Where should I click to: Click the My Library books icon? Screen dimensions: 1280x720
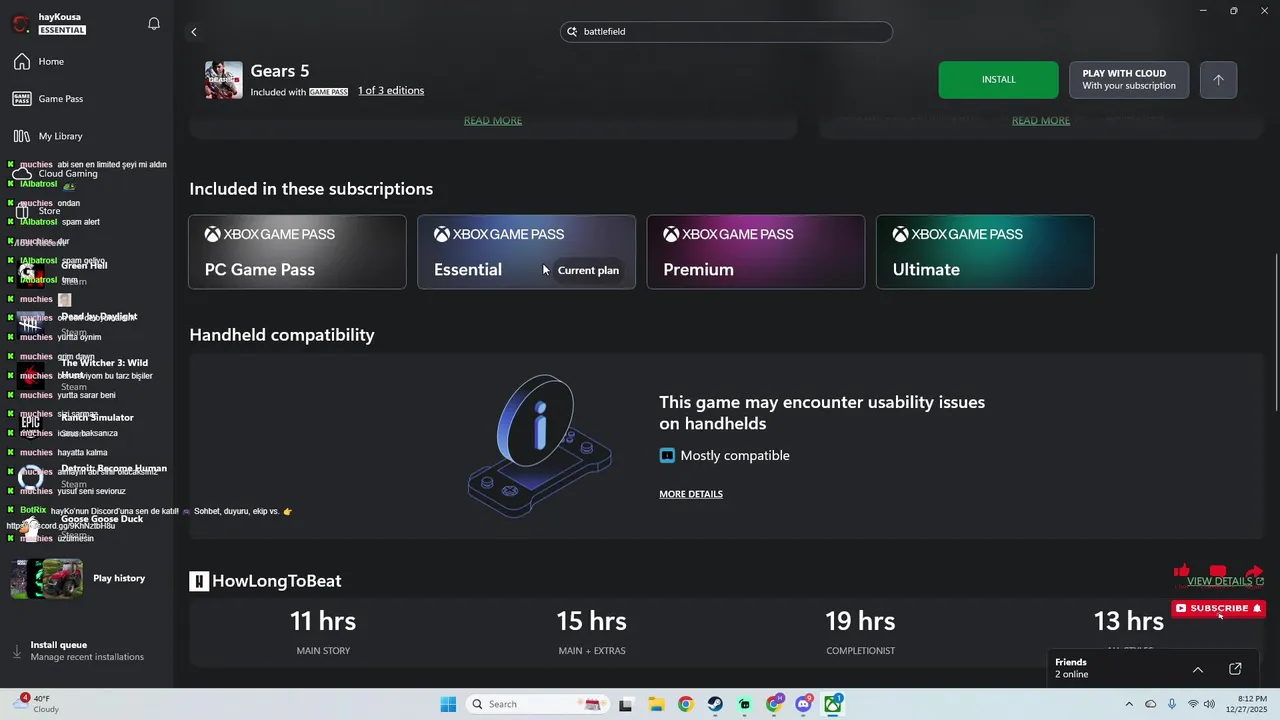22,136
